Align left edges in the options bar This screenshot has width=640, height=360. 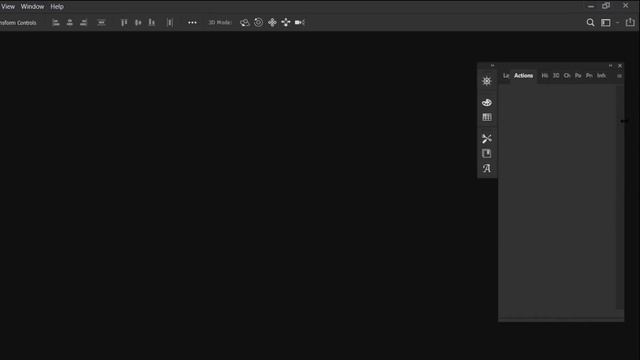(56, 22)
